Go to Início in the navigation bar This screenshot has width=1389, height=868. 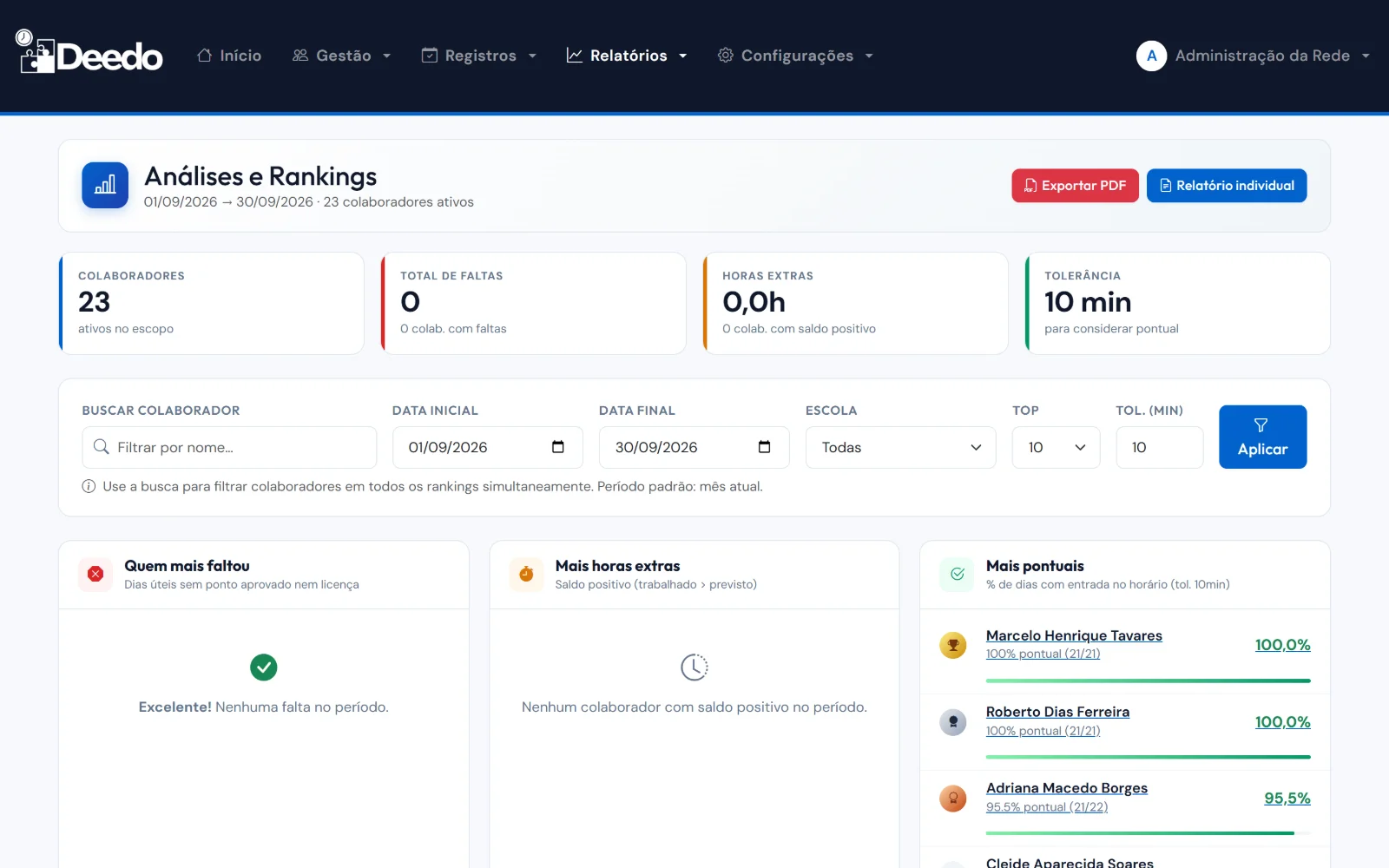tap(229, 56)
